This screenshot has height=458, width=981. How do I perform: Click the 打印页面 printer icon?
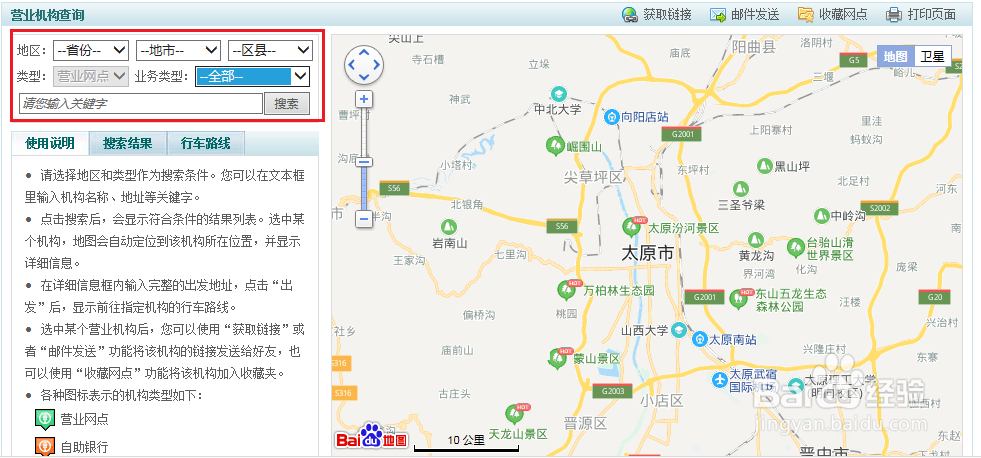pos(894,14)
